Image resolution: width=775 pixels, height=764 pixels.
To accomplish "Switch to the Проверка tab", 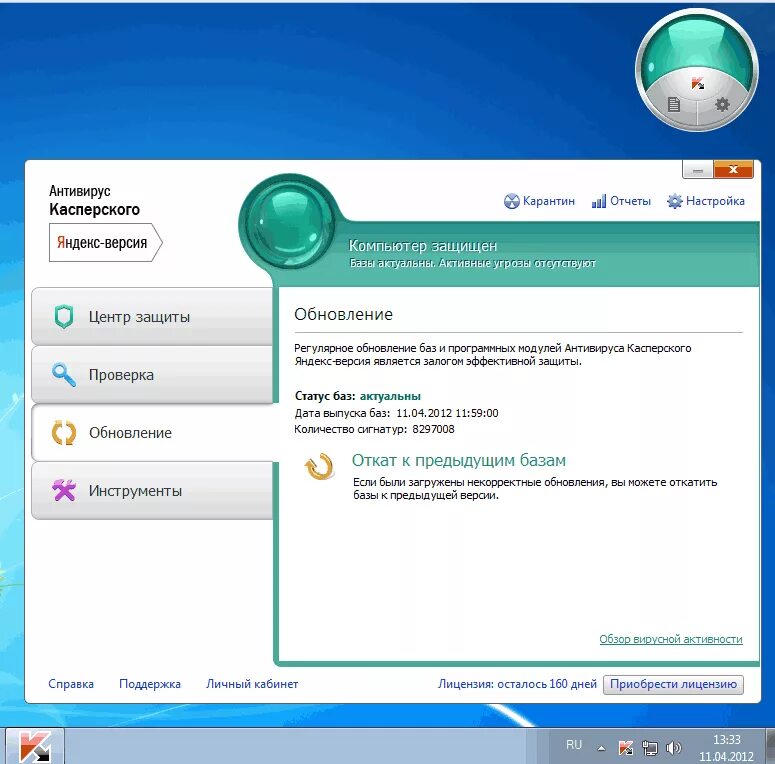I will [x=152, y=375].
